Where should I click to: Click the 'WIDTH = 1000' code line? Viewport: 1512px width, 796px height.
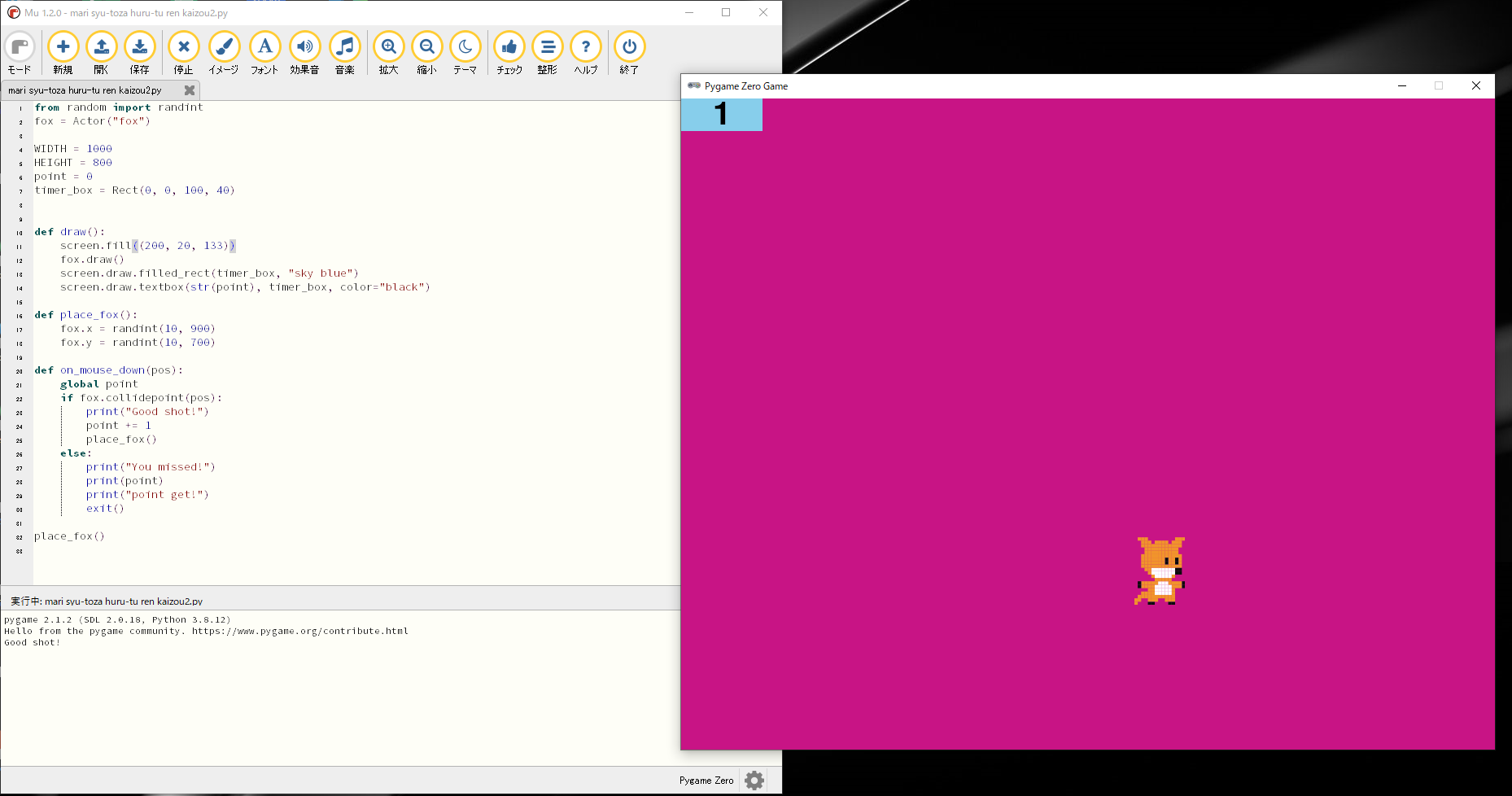[73, 149]
